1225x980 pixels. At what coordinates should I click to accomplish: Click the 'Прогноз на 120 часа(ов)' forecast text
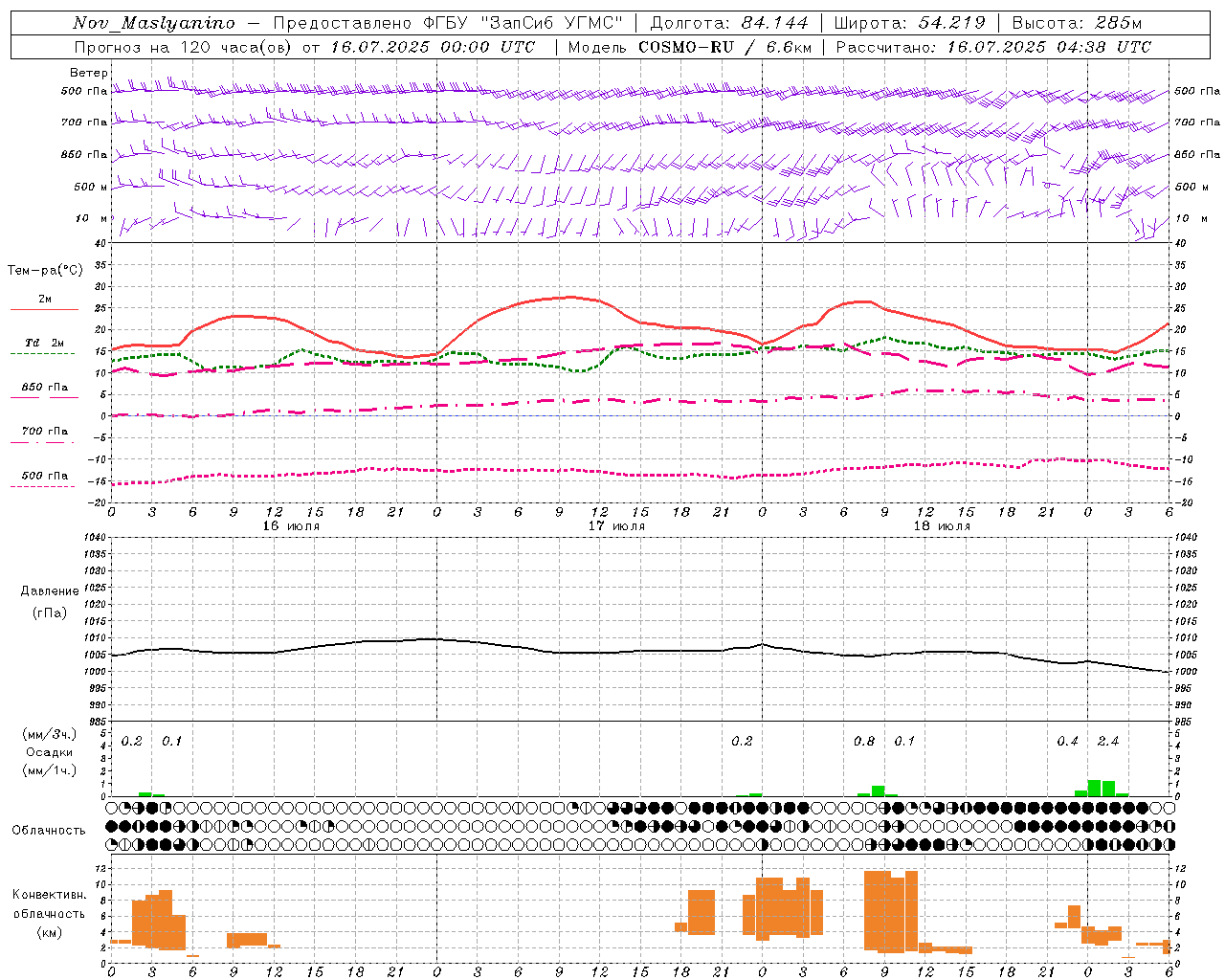coord(184,47)
